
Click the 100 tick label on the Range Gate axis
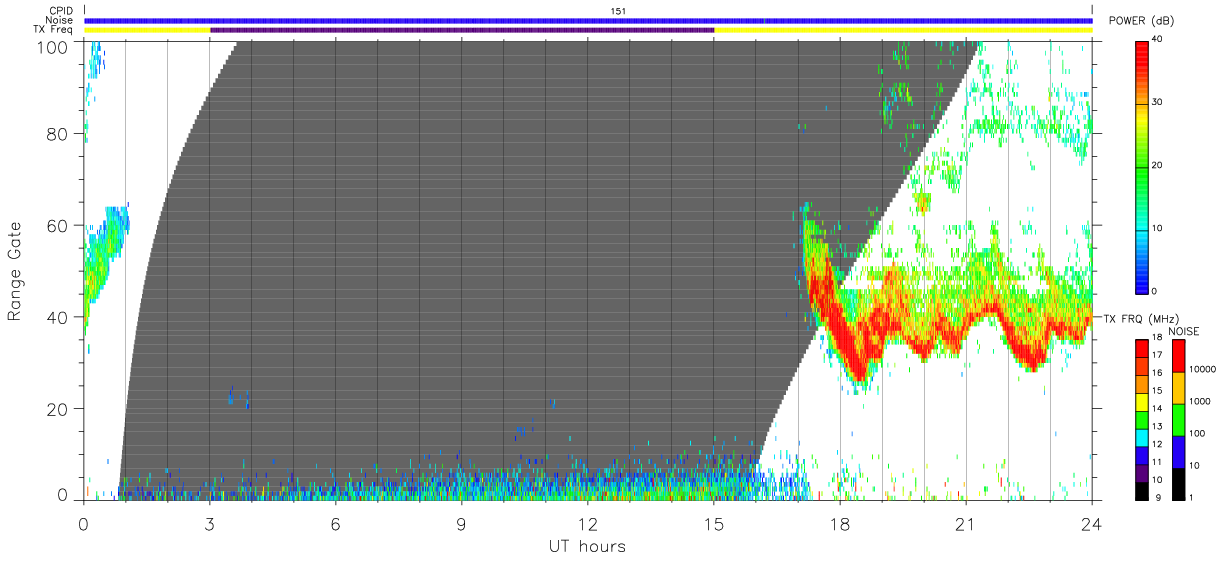[52, 47]
